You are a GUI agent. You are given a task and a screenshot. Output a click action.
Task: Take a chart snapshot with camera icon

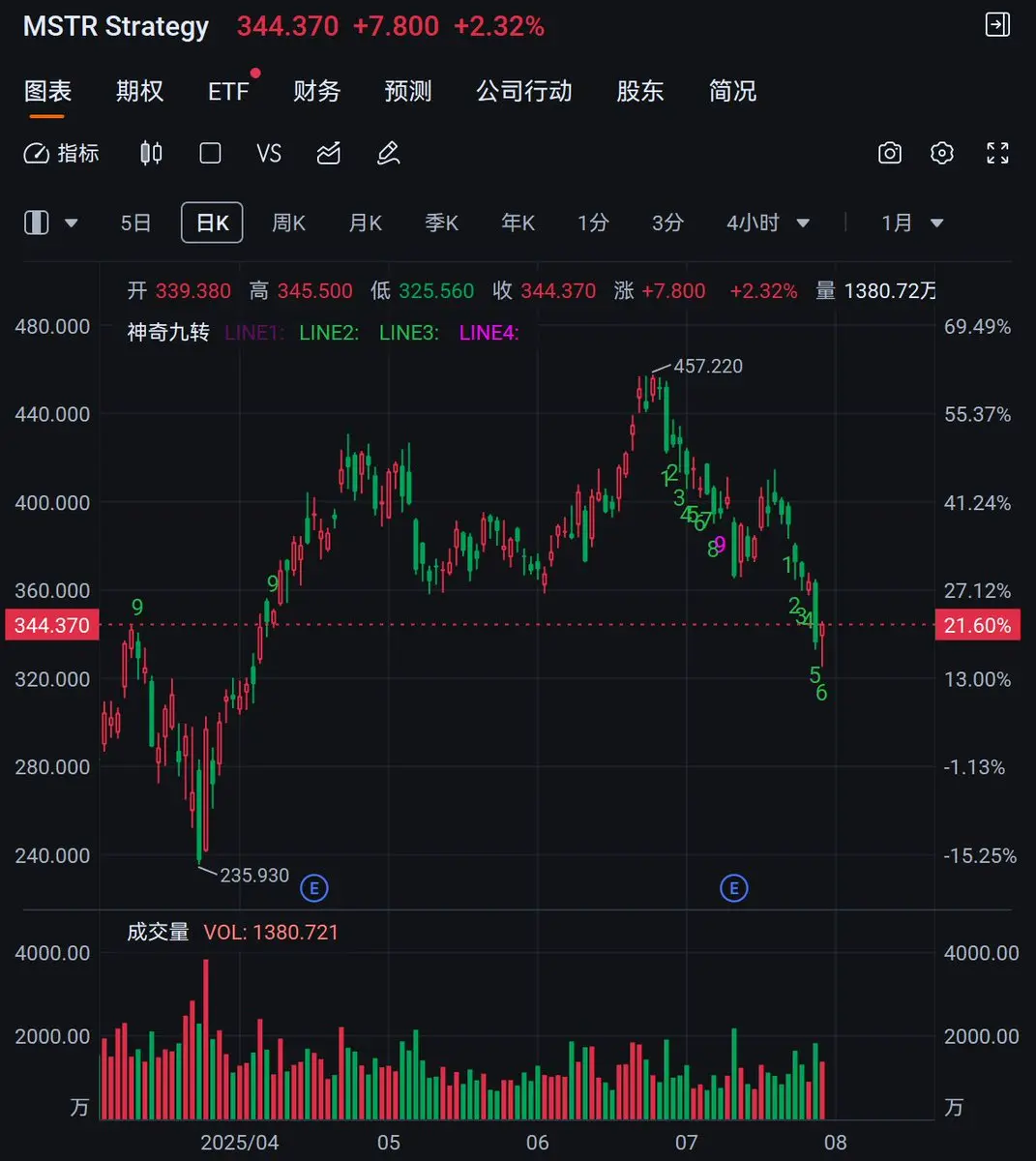(x=890, y=153)
